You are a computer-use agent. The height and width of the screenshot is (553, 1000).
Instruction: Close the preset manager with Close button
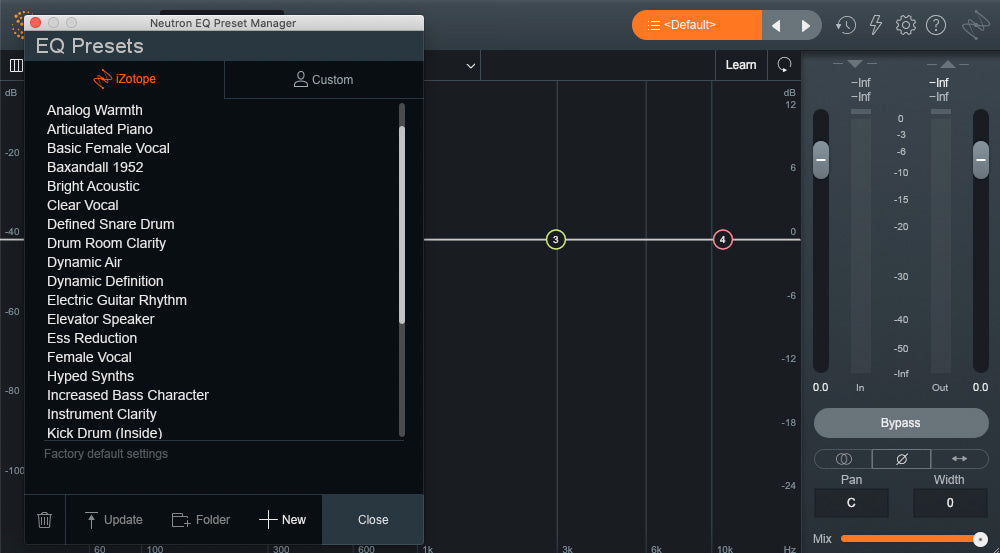[x=373, y=520]
